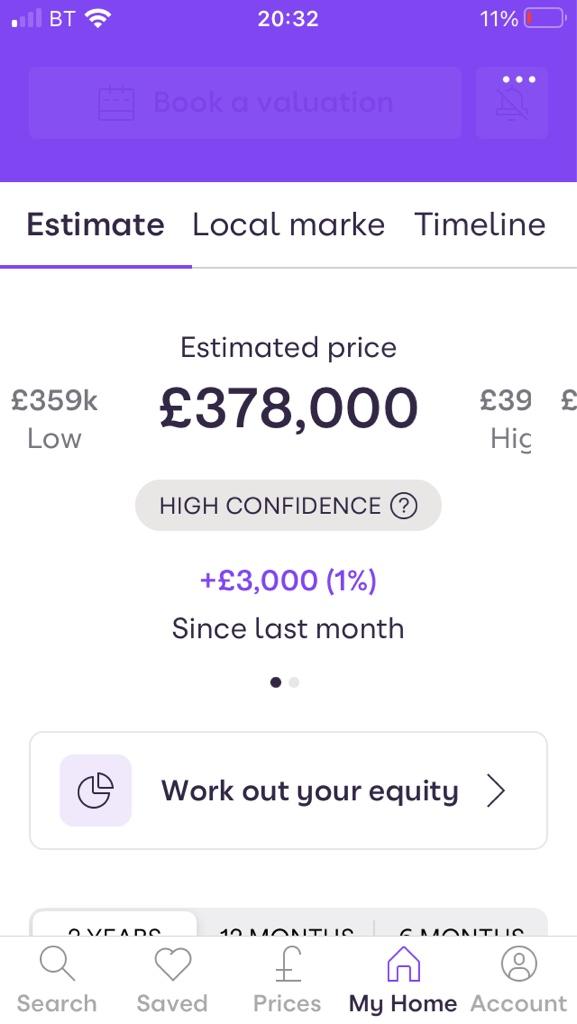Select My Home house icon

coord(403,964)
